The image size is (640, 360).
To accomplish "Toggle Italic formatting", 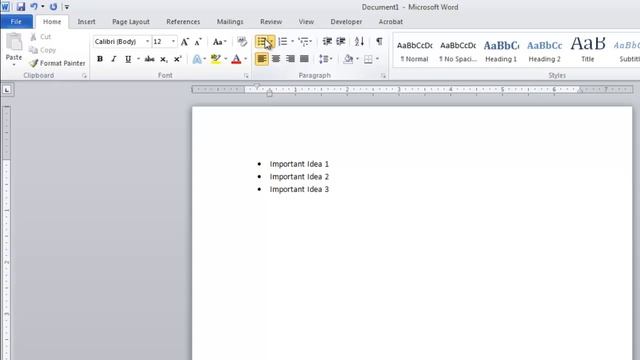I will pyautogui.click(x=114, y=59).
